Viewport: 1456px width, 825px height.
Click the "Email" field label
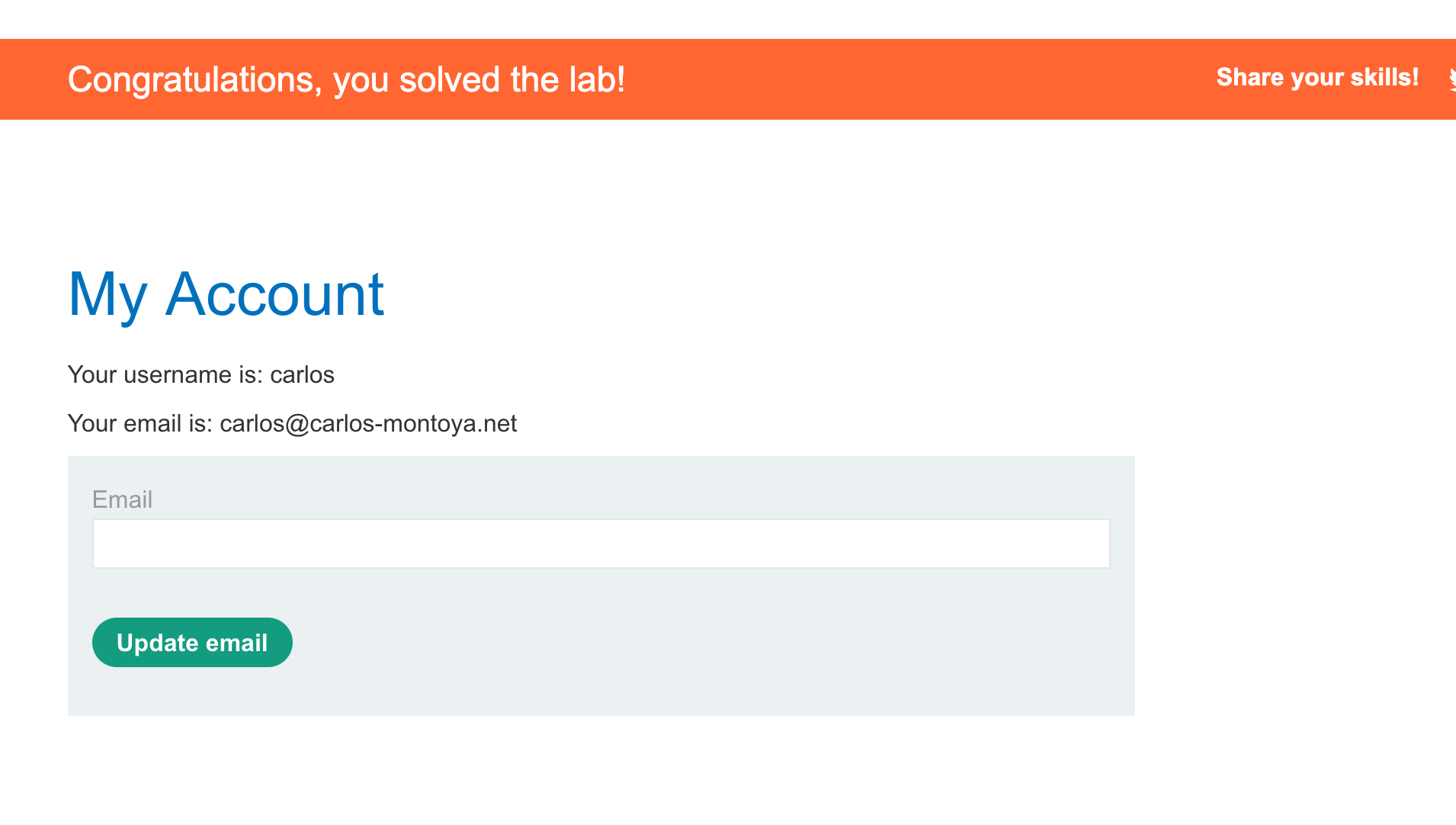pyautogui.click(x=122, y=499)
